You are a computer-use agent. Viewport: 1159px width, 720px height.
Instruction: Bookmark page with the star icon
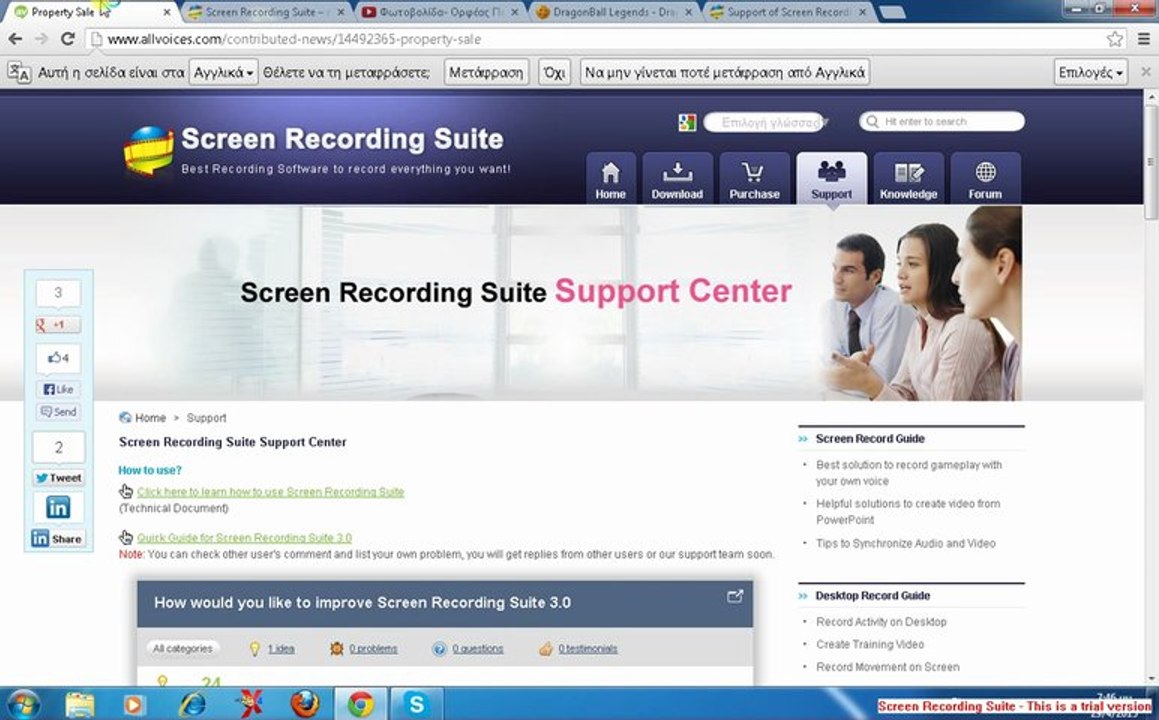pos(1115,38)
